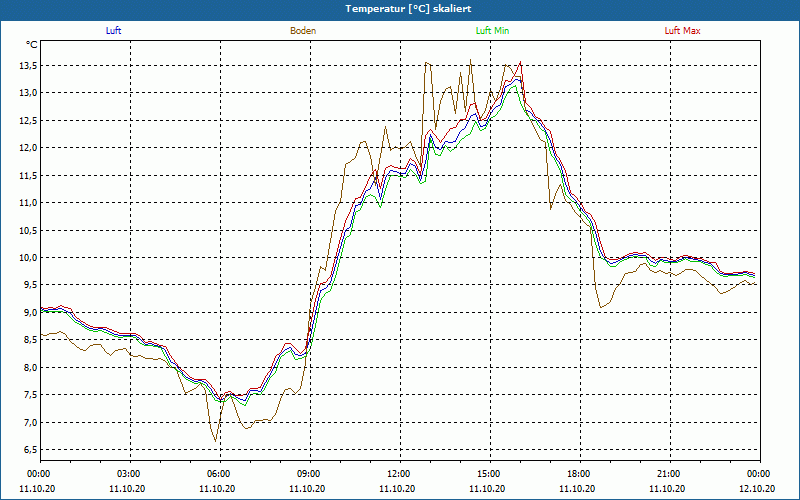
Task: Click the "Luft" legend label
Action: (x=113, y=31)
